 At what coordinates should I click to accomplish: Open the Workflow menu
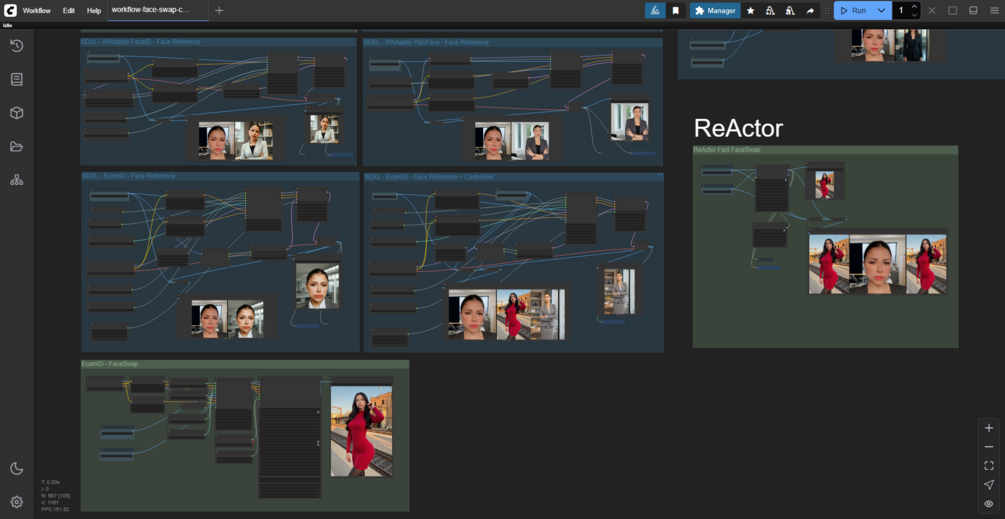point(37,11)
